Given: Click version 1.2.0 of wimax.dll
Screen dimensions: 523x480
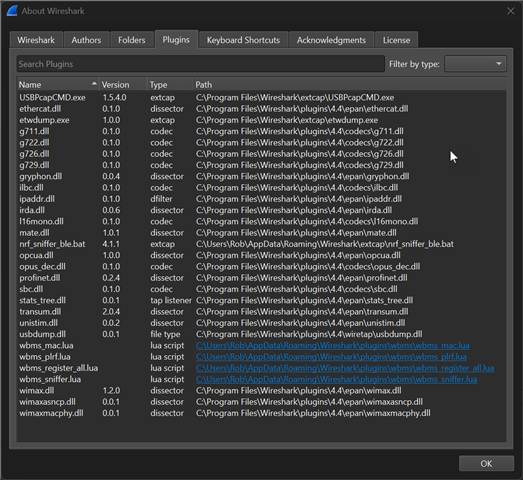Looking at the screenshot, I should pos(111,391).
